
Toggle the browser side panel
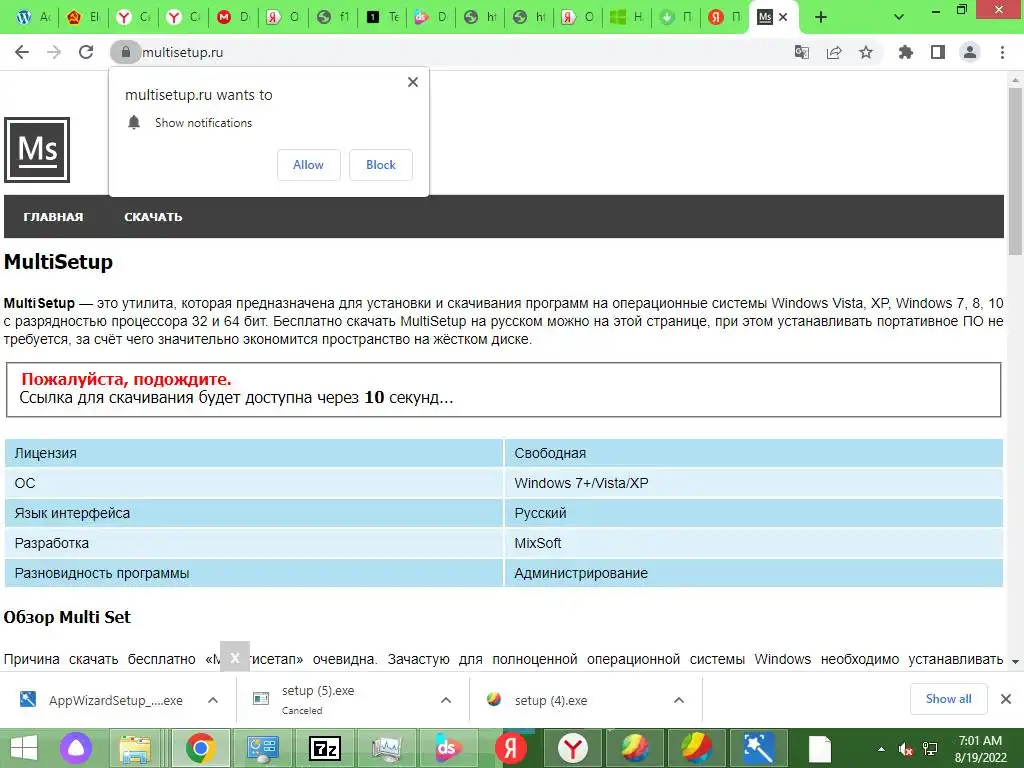pyautogui.click(x=938, y=52)
